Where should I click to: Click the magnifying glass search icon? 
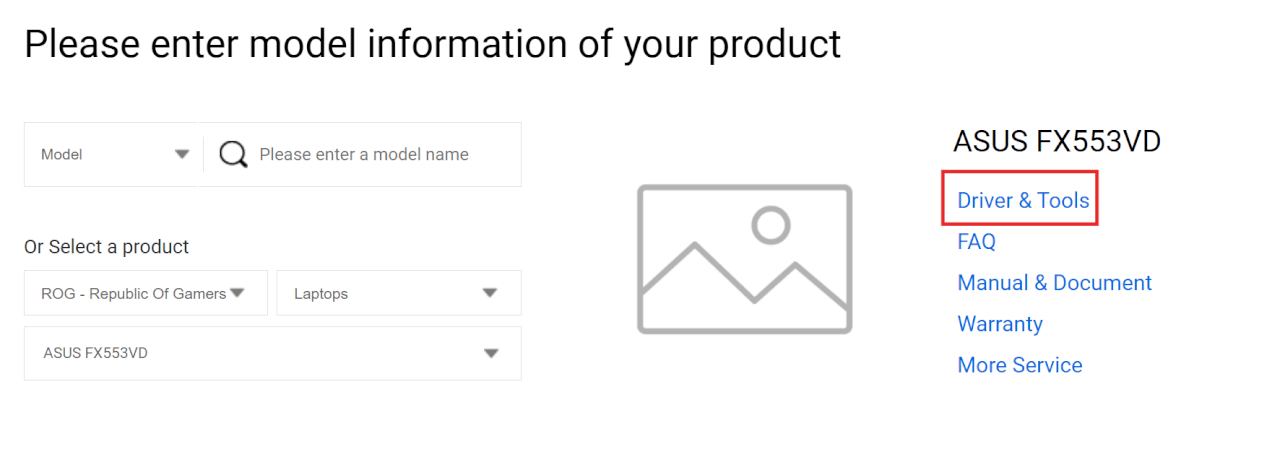point(233,155)
